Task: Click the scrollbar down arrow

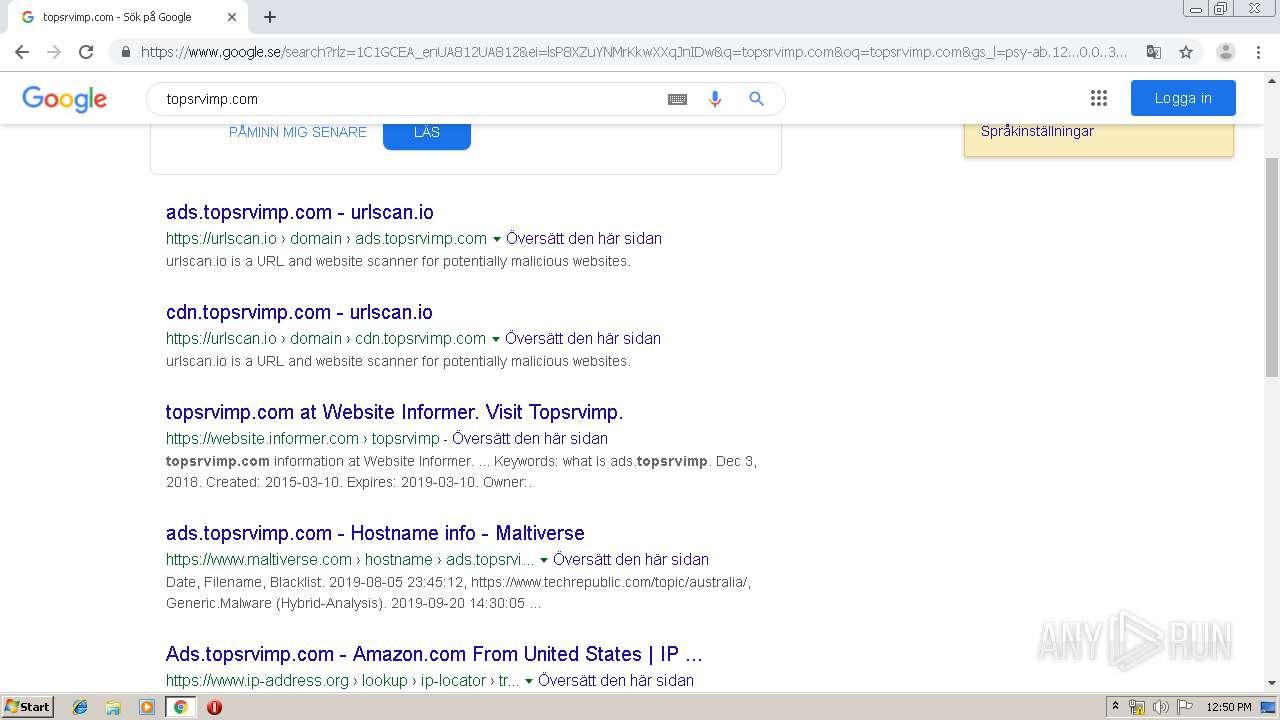Action: pyautogui.click(x=1272, y=683)
